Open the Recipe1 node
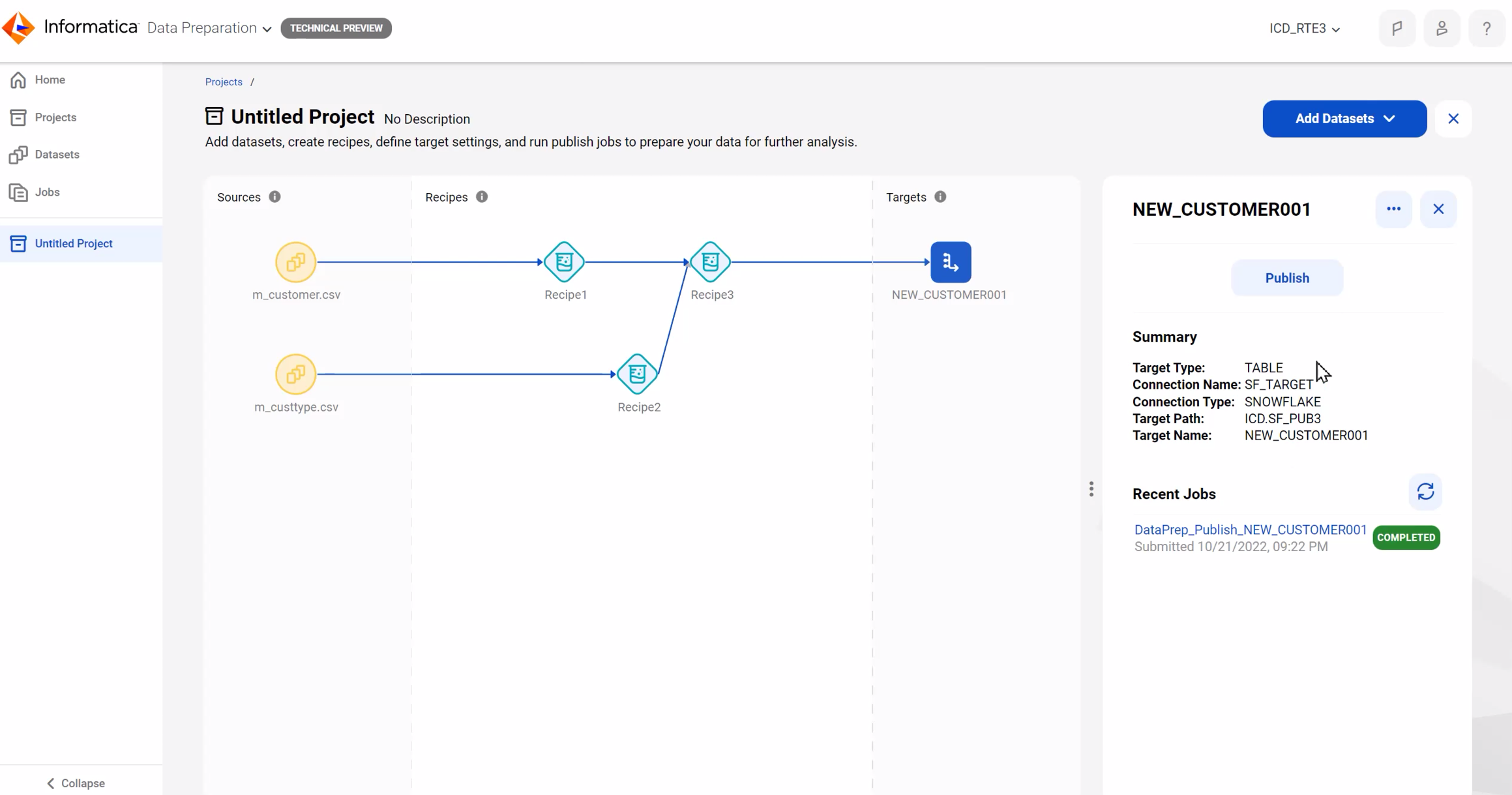The height and width of the screenshot is (795, 1512). coord(564,262)
